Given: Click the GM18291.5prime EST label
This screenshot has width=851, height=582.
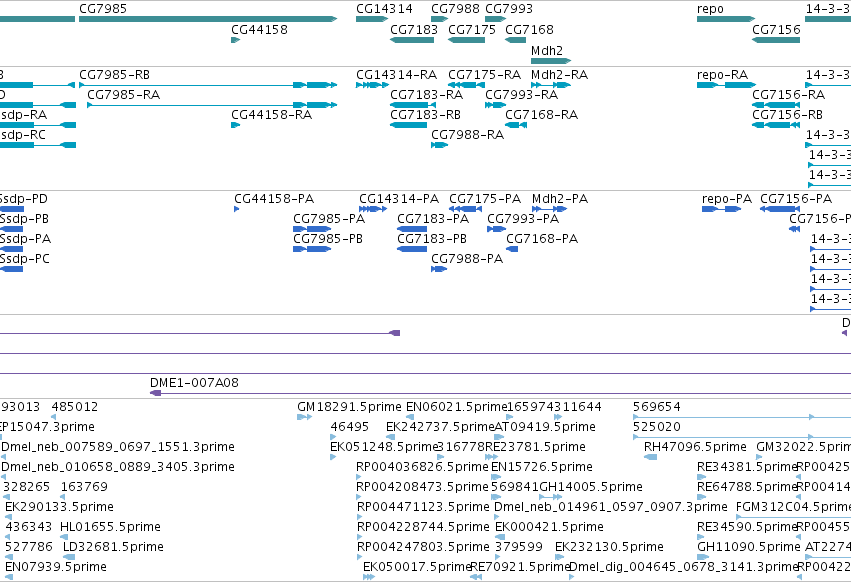Looking at the screenshot, I should coord(350,407).
